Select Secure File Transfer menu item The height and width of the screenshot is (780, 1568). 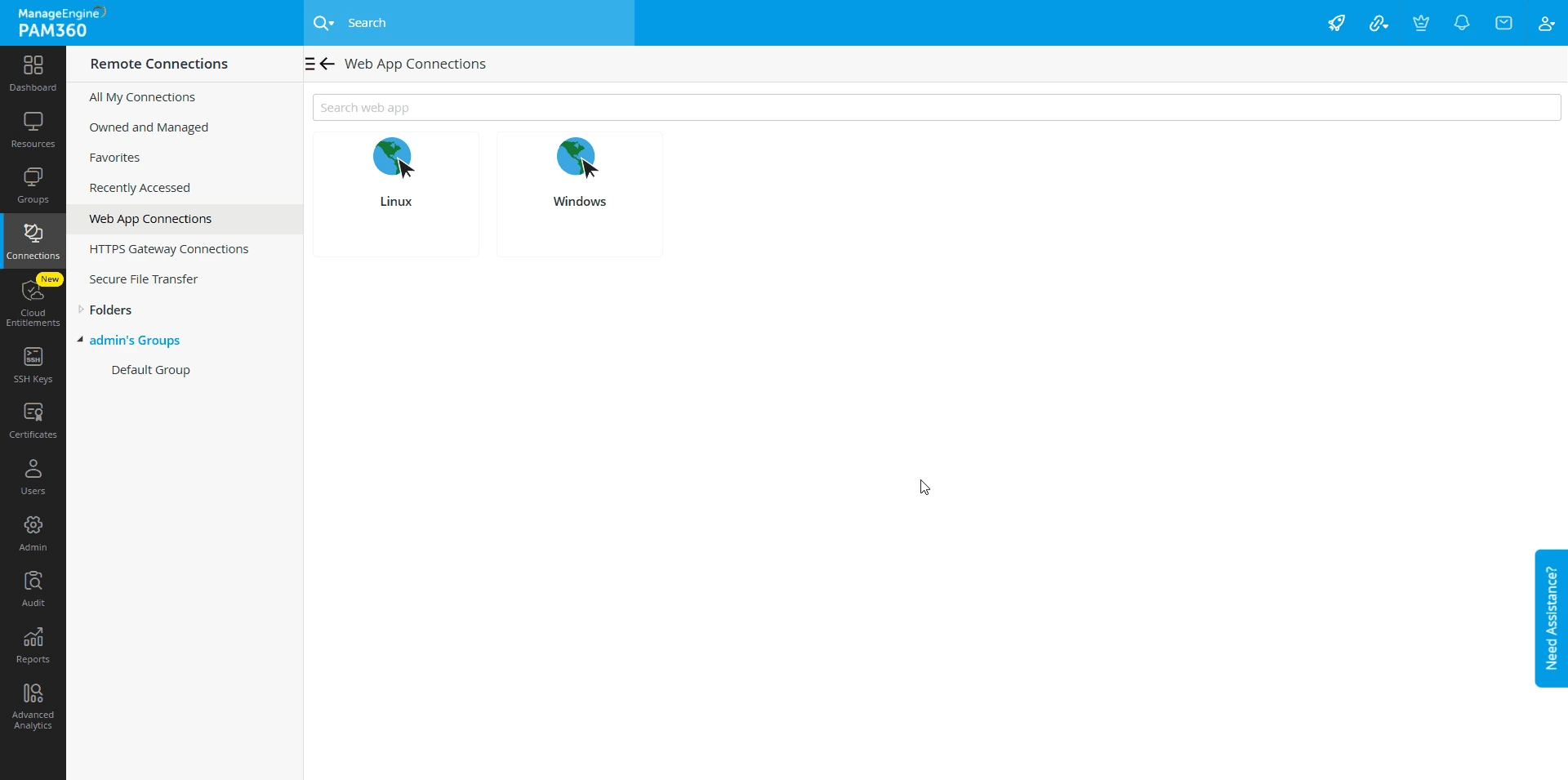tap(144, 279)
